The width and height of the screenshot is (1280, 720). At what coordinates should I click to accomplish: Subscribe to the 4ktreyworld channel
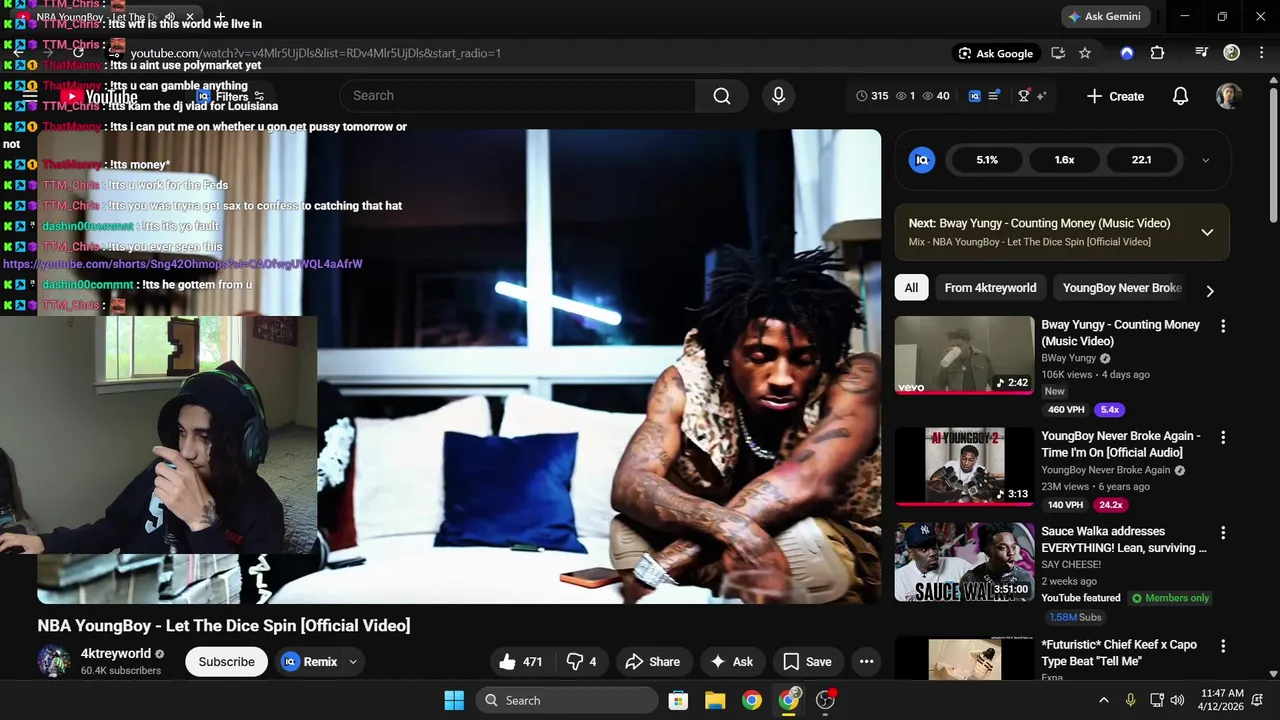click(x=226, y=662)
